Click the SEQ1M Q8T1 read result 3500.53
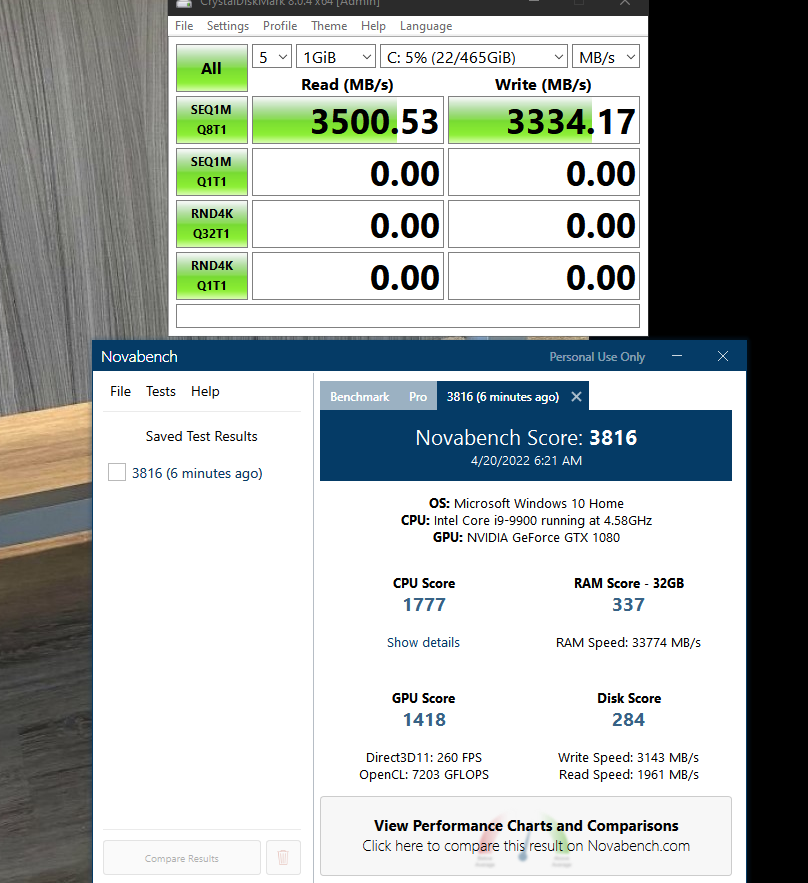 point(347,121)
